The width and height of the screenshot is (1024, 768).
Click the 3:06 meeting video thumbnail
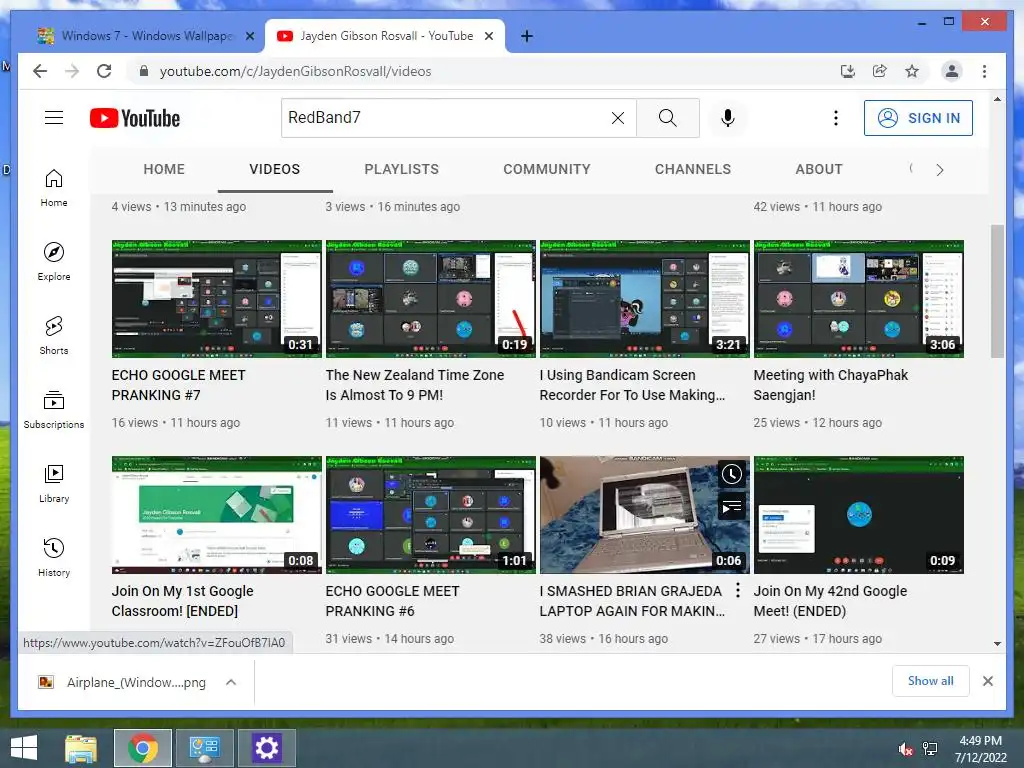(x=859, y=298)
